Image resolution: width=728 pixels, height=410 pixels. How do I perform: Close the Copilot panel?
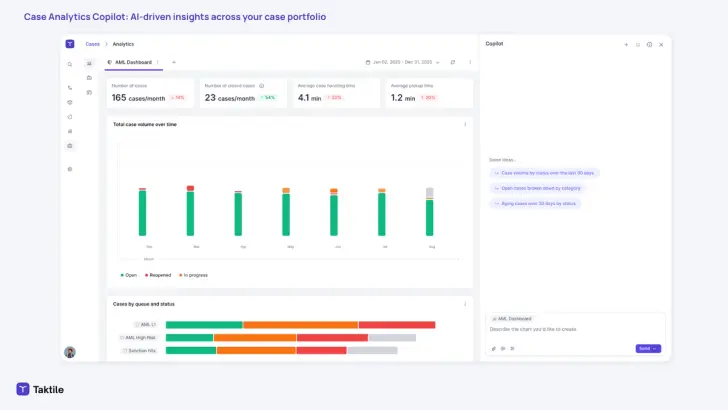click(x=661, y=45)
